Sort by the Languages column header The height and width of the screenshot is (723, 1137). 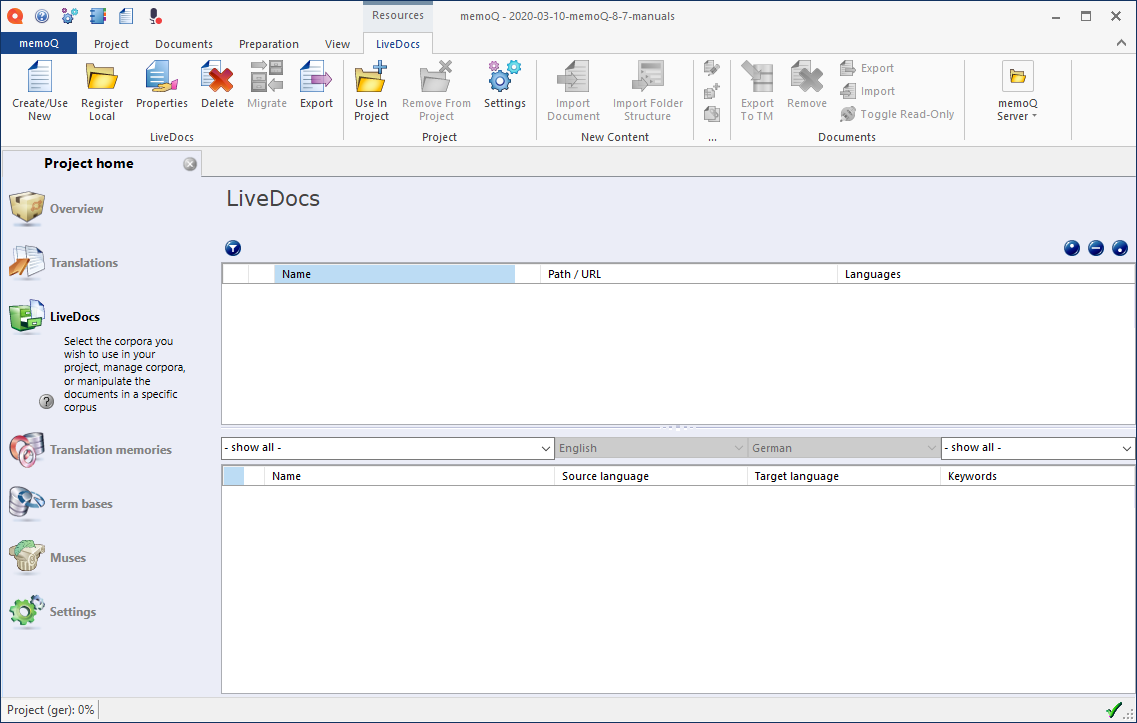[x=985, y=274]
